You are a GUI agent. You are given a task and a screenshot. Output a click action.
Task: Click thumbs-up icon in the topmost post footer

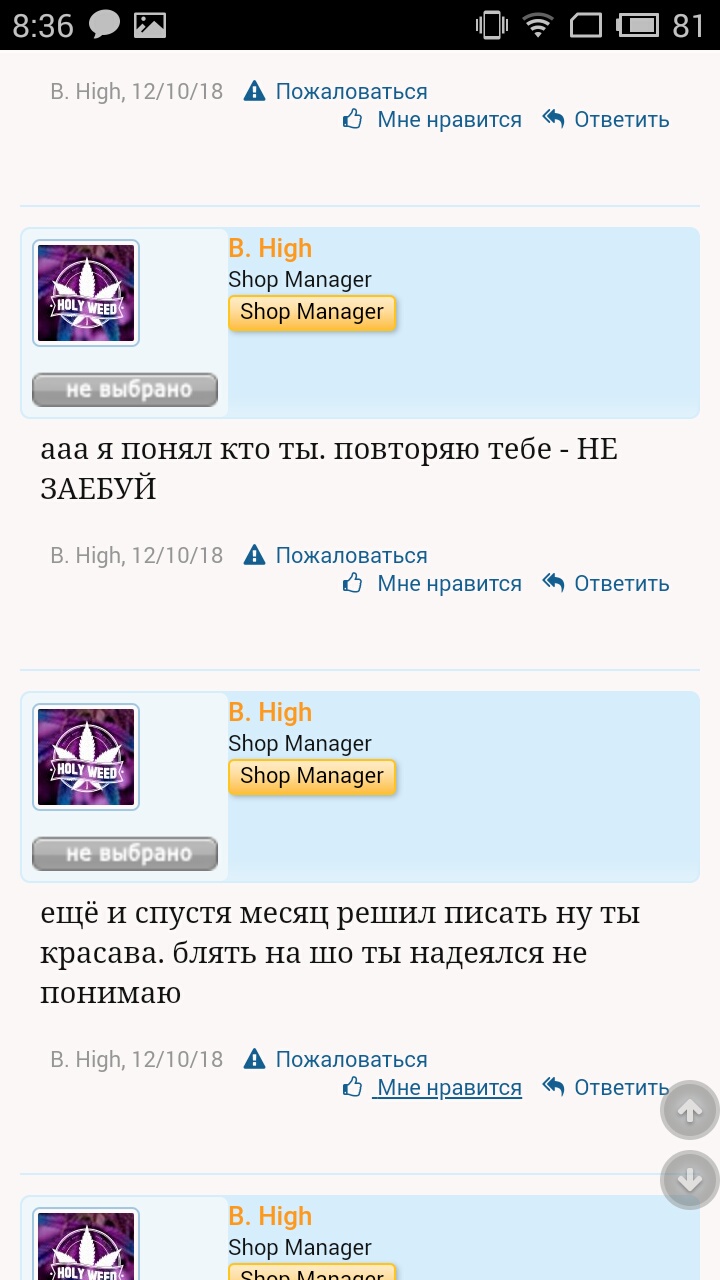click(352, 119)
